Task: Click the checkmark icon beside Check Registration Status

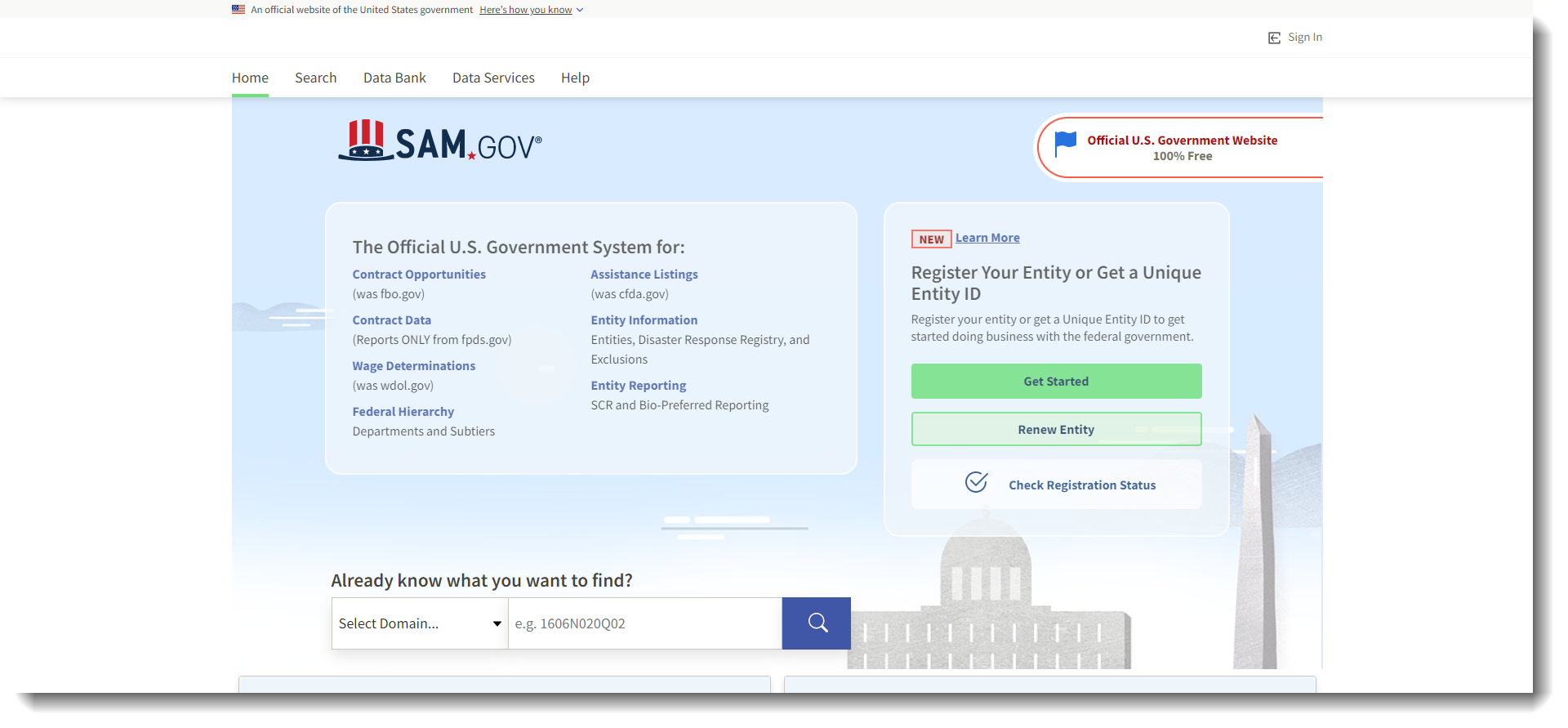Action: [977, 482]
